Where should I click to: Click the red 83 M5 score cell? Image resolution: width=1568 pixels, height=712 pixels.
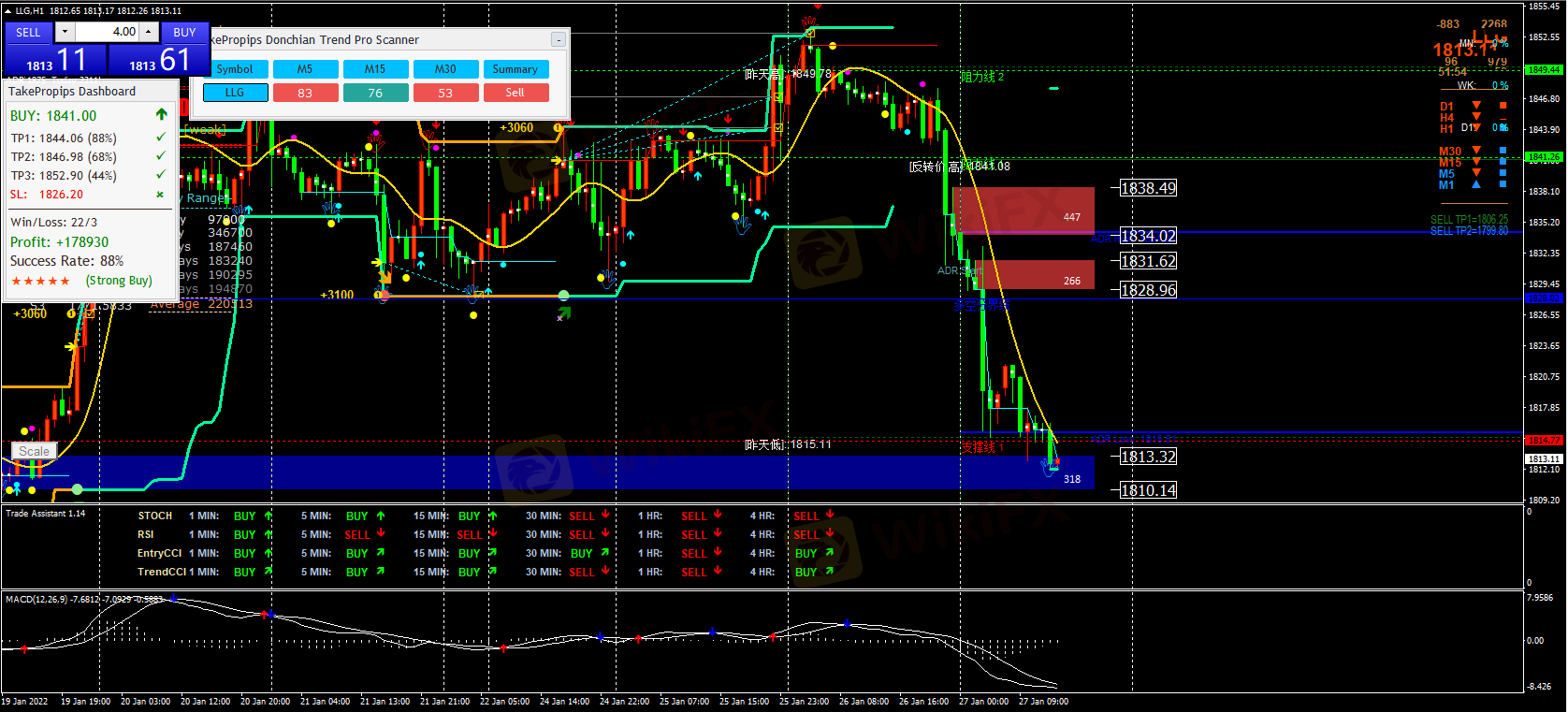point(305,93)
